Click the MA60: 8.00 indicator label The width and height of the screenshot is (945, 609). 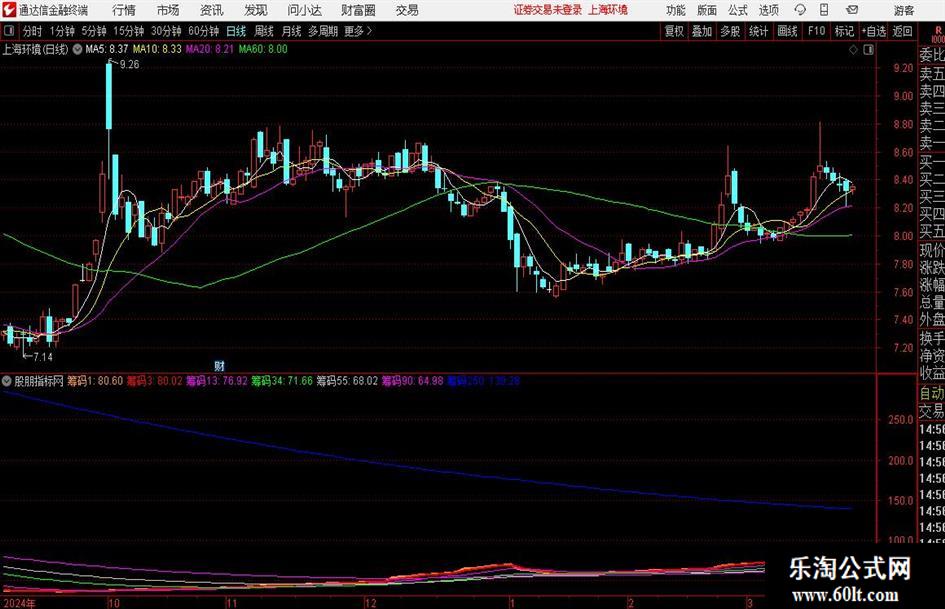[x=263, y=49]
